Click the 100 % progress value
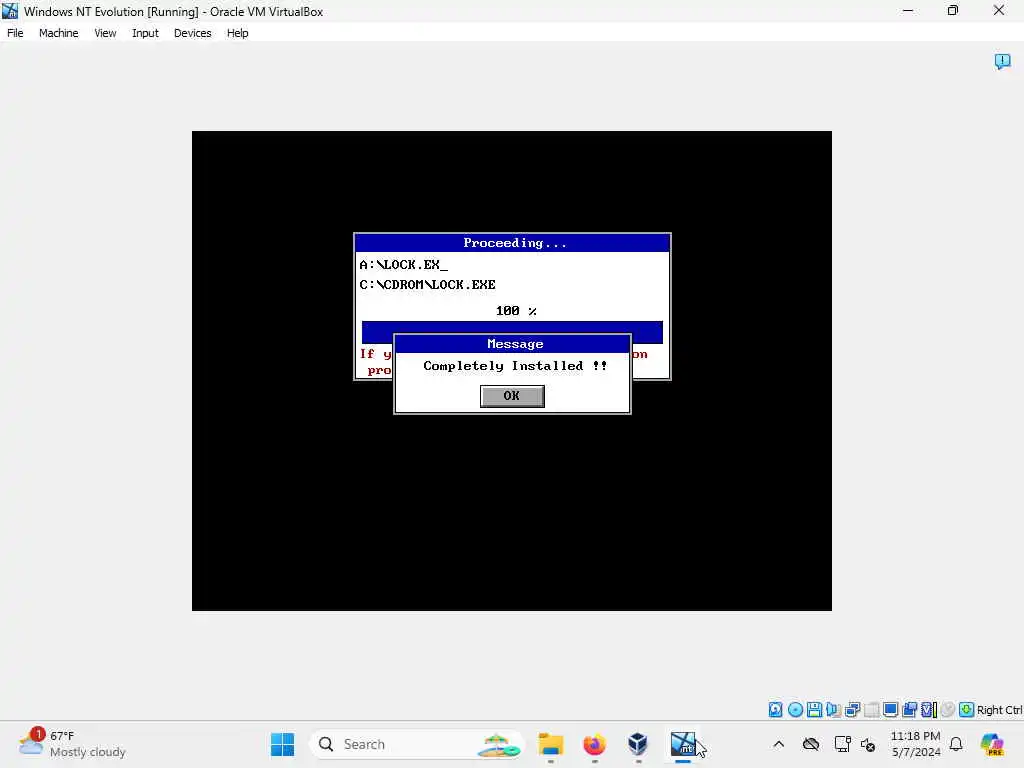Viewport: 1024px width, 768px height. [516, 311]
